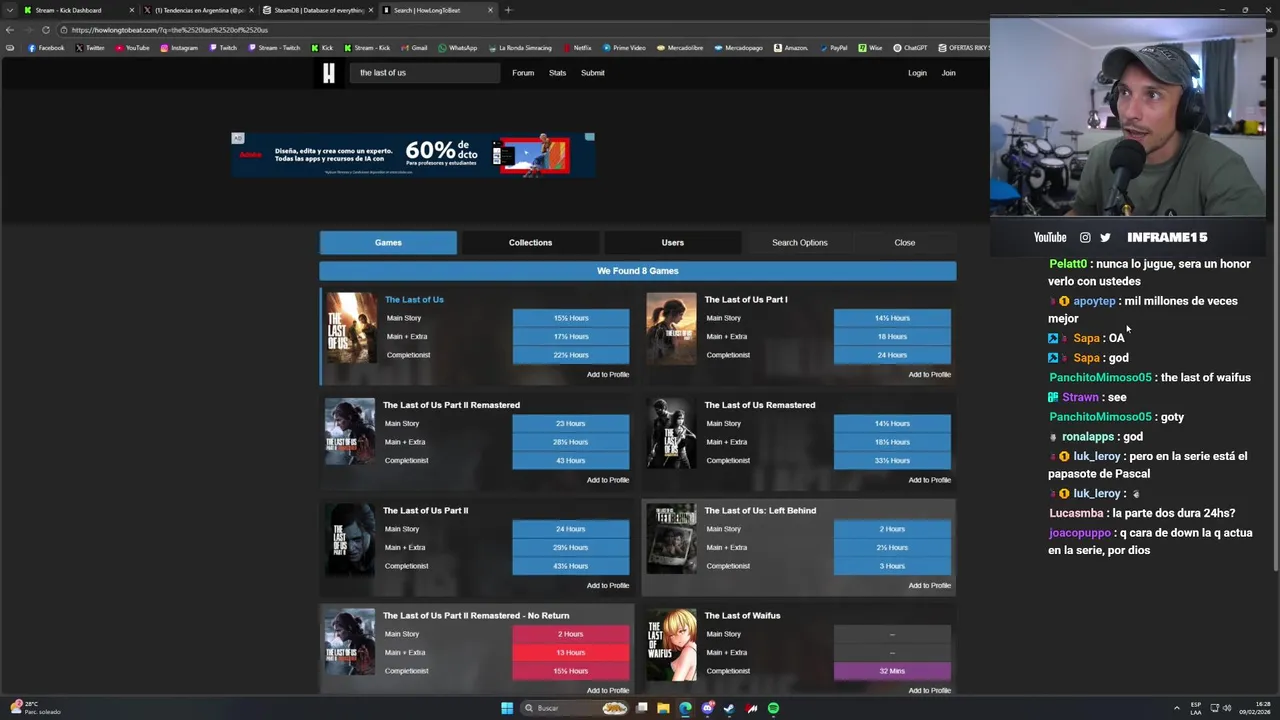Click the Join link

(x=948, y=73)
